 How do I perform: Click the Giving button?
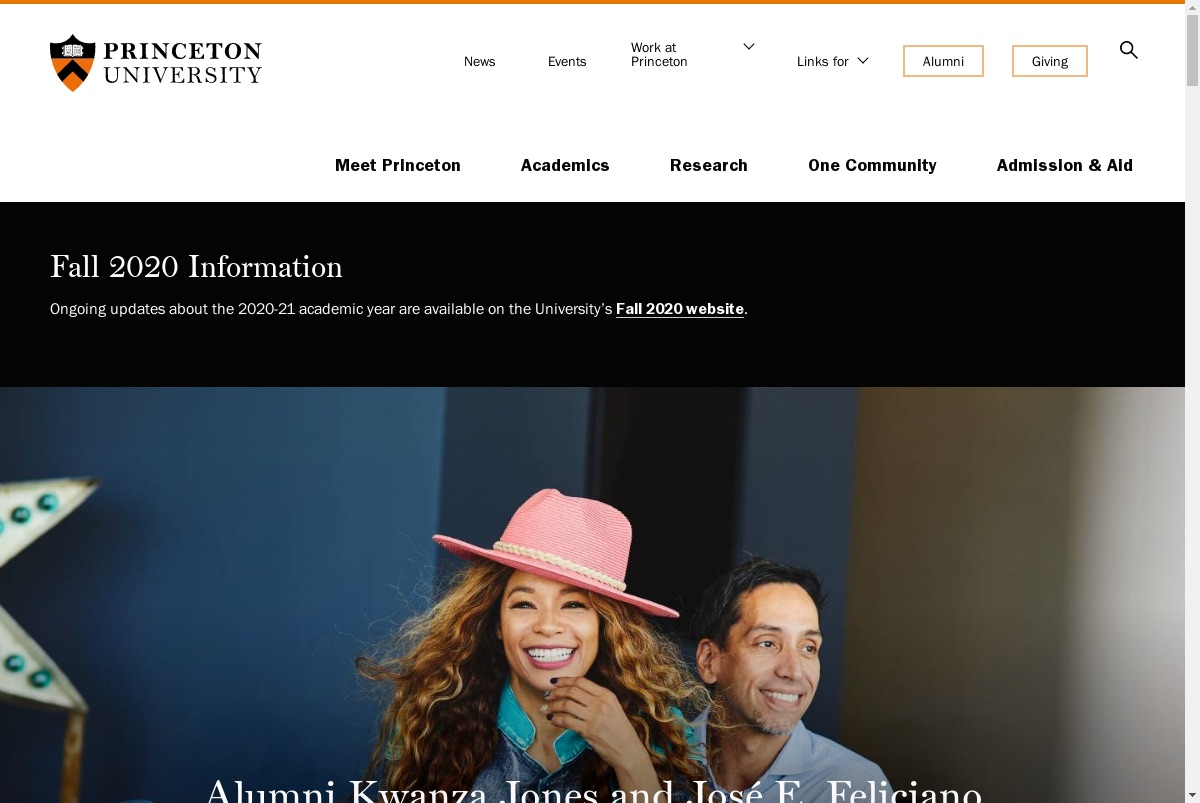tap(1050, 61)
